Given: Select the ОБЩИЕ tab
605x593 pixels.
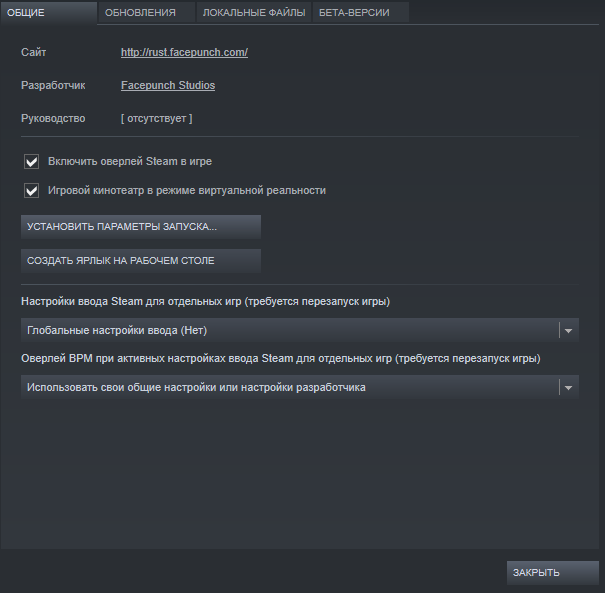Looking at the screenshot, I should 49,13.
